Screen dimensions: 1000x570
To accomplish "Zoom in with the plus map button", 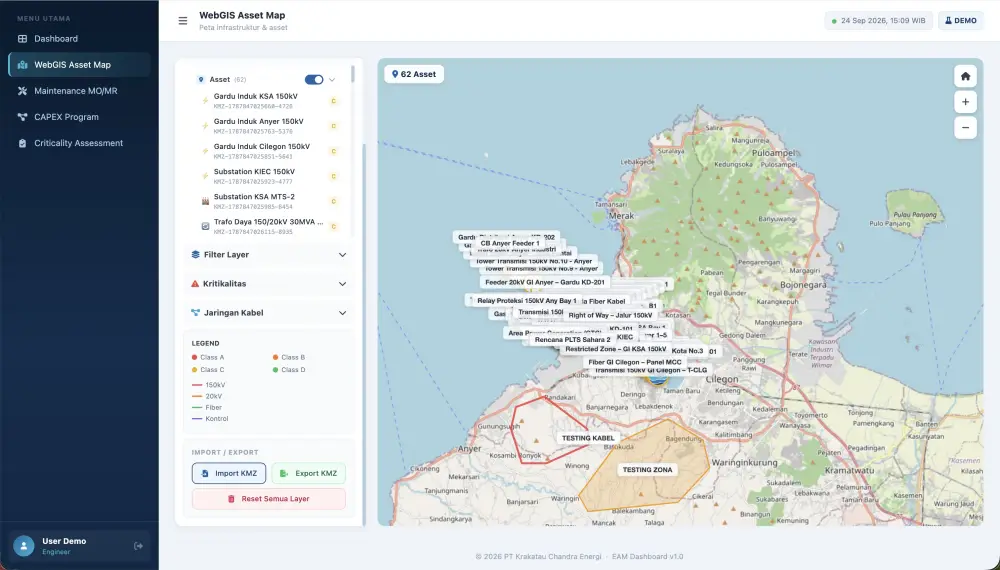I will (x=965, y=102).
